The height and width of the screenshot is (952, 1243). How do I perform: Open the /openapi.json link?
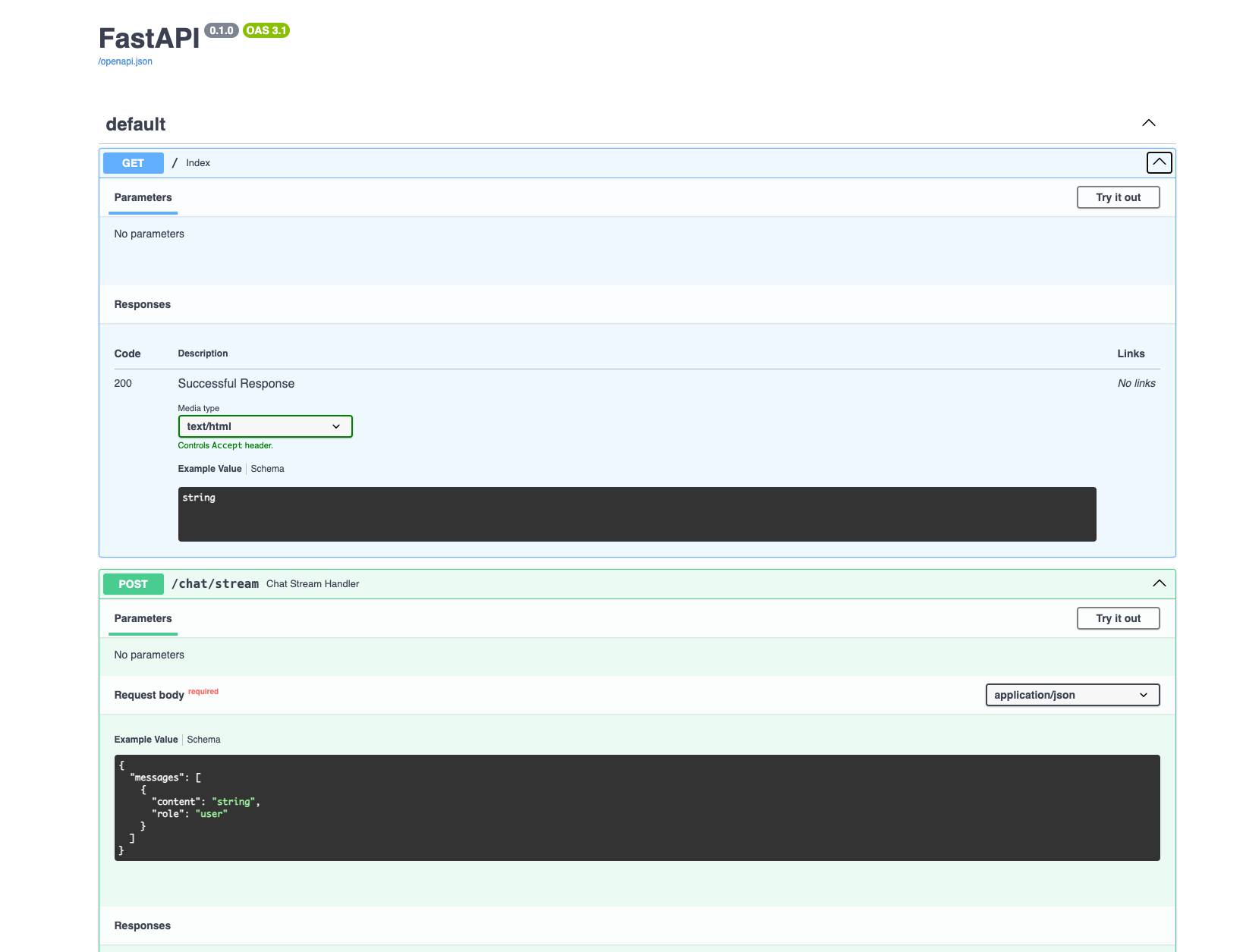click(125, 61)
